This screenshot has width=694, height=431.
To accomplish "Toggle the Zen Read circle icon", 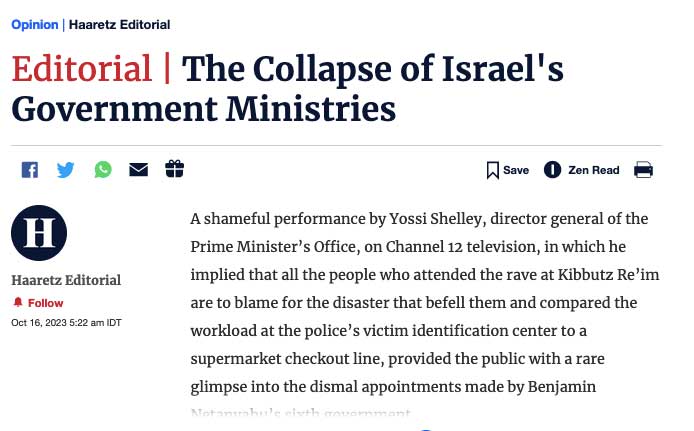I will tap(552, 170).
